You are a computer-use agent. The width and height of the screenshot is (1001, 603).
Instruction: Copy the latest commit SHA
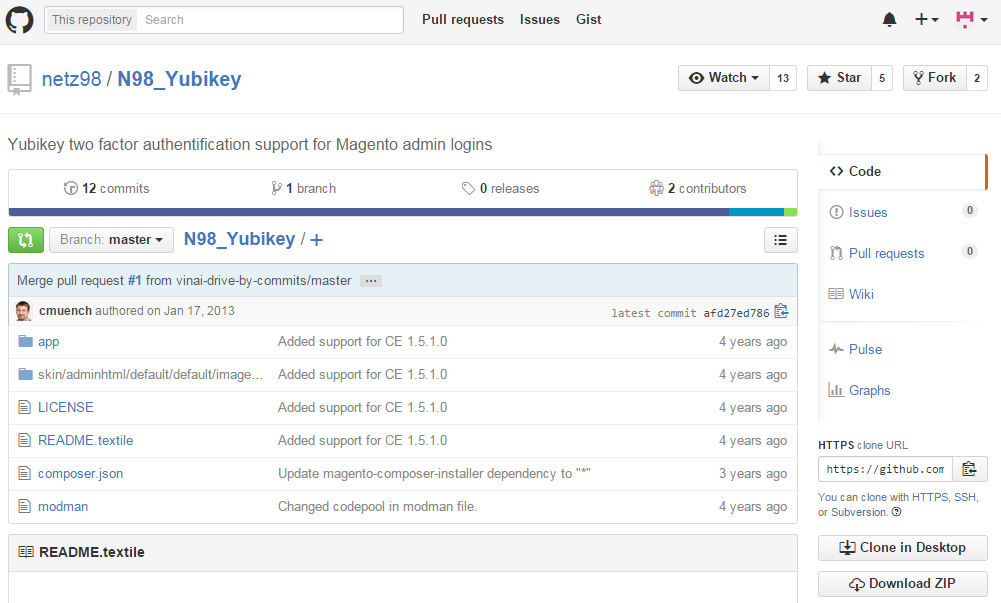[x=781, y=311]
